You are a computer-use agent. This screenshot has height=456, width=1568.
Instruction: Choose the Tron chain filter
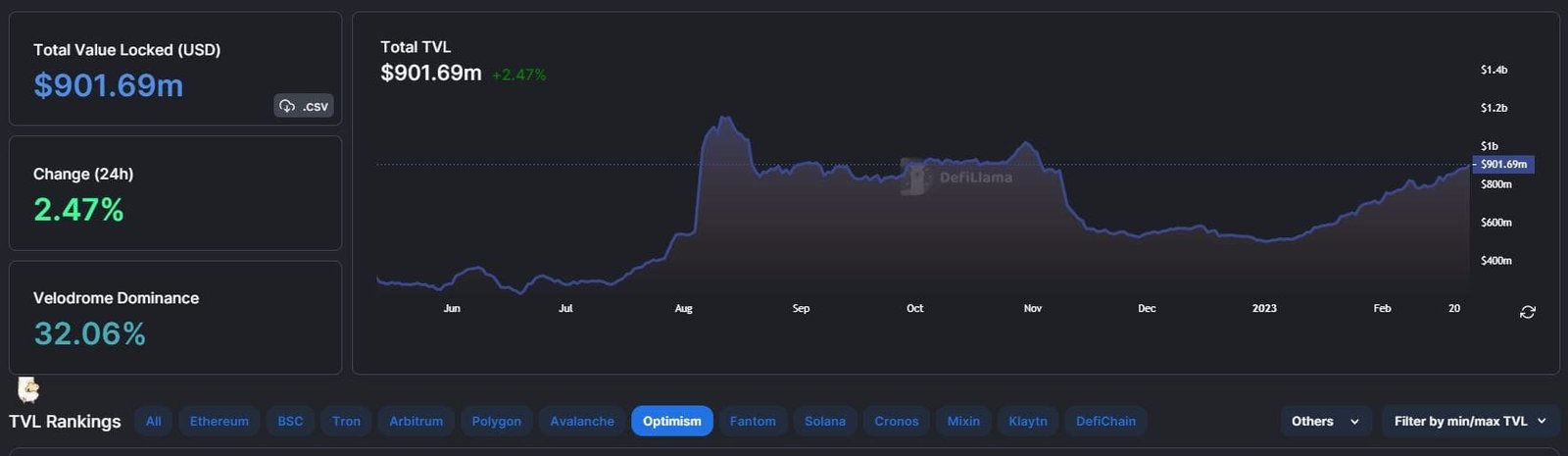346,421
